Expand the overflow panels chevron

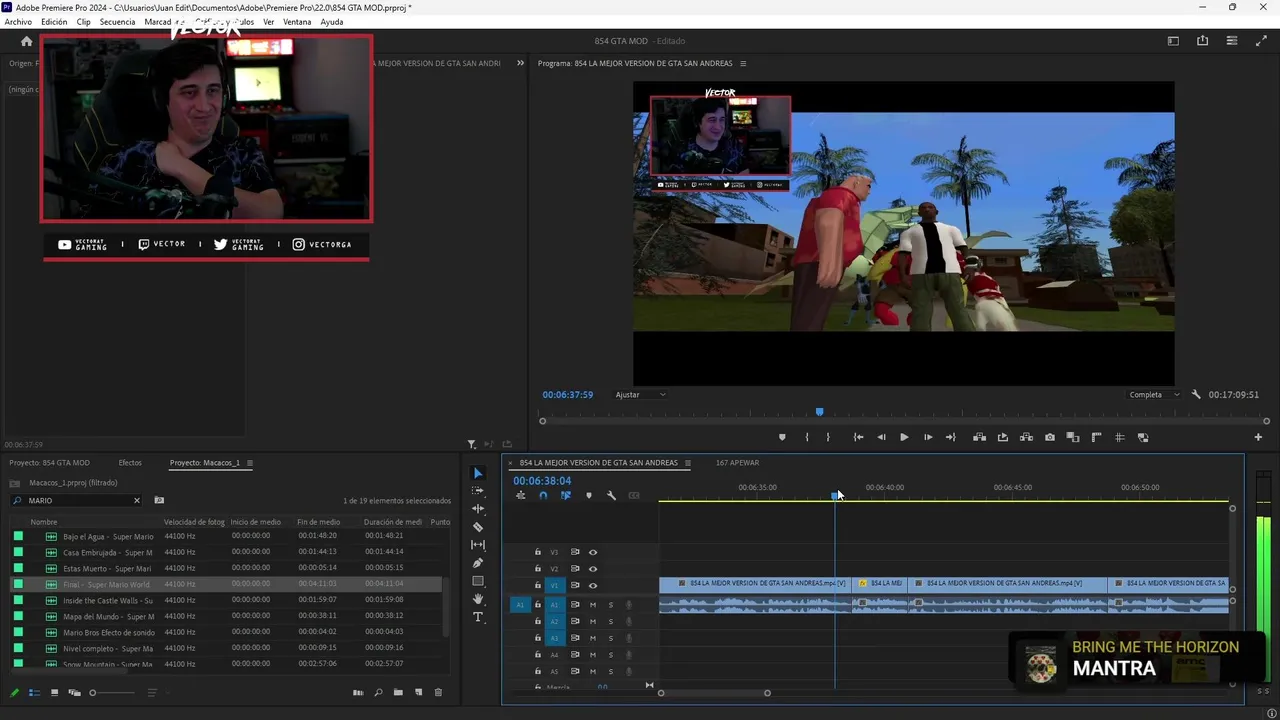point(520,63)
